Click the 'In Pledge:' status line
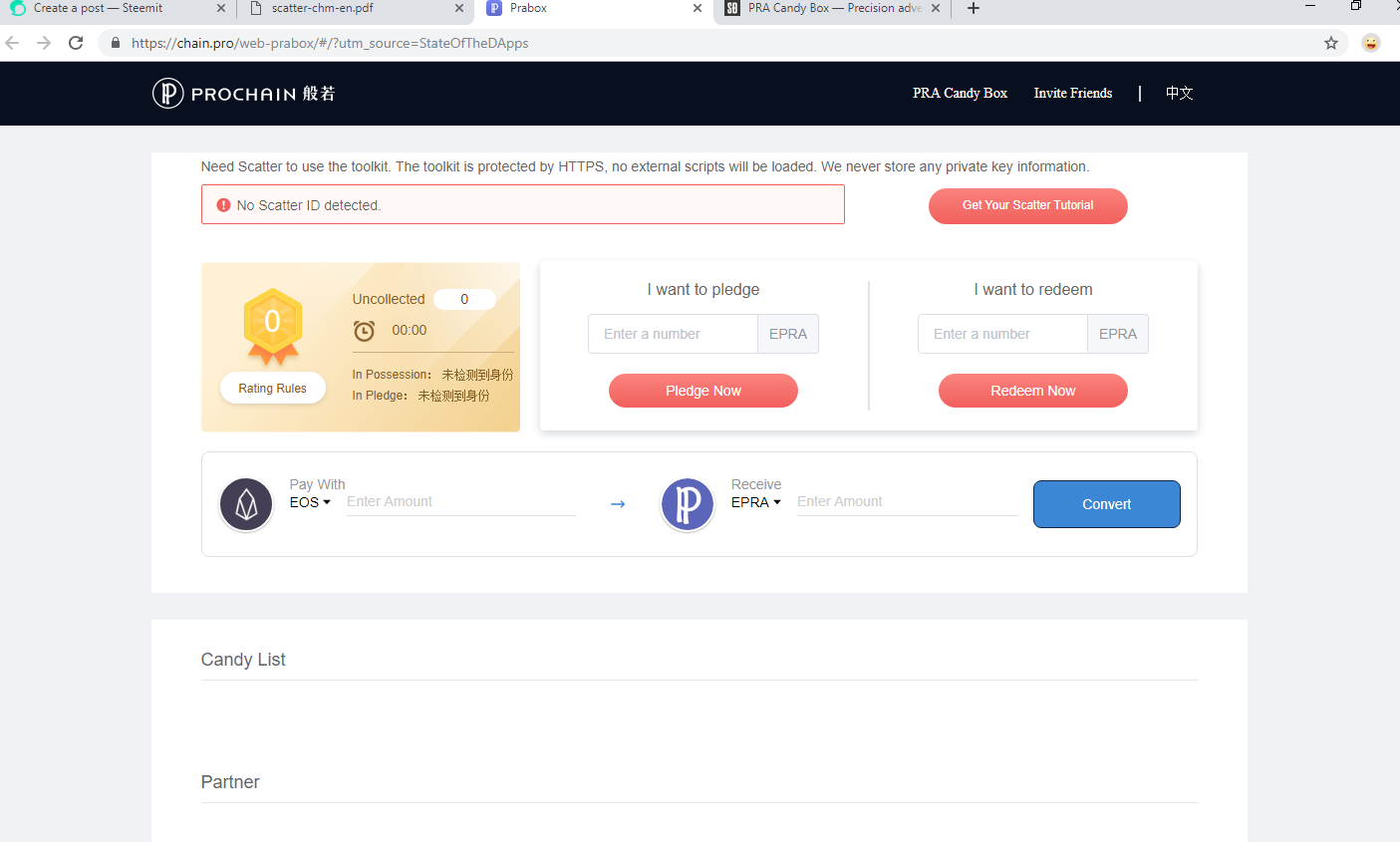Viewport: 1400px width, 842px height. pyautogui.click(x=420, y=396)
